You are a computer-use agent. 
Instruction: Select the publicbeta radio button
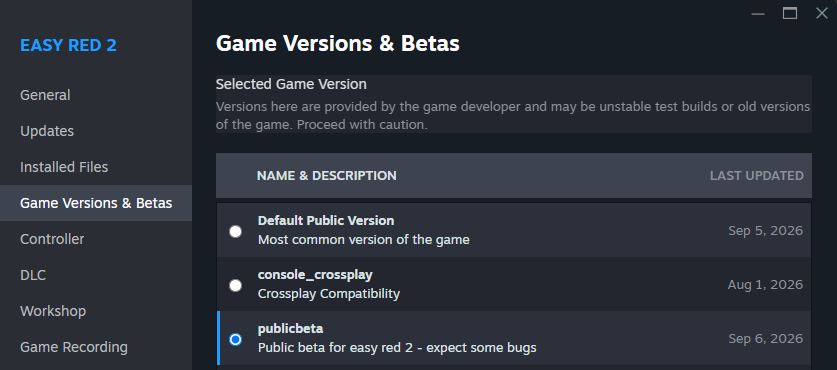[x=235, y=340]
